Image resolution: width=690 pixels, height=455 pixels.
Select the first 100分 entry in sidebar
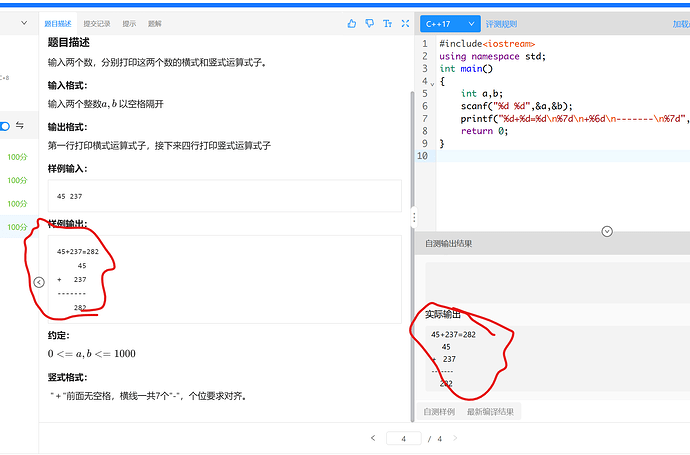[x=18, y=157]
